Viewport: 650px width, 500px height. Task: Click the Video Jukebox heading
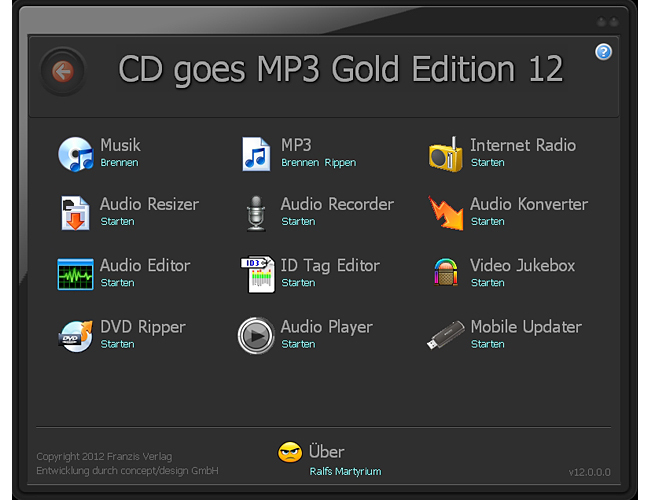pyautogui.click(x=522, y=265)
